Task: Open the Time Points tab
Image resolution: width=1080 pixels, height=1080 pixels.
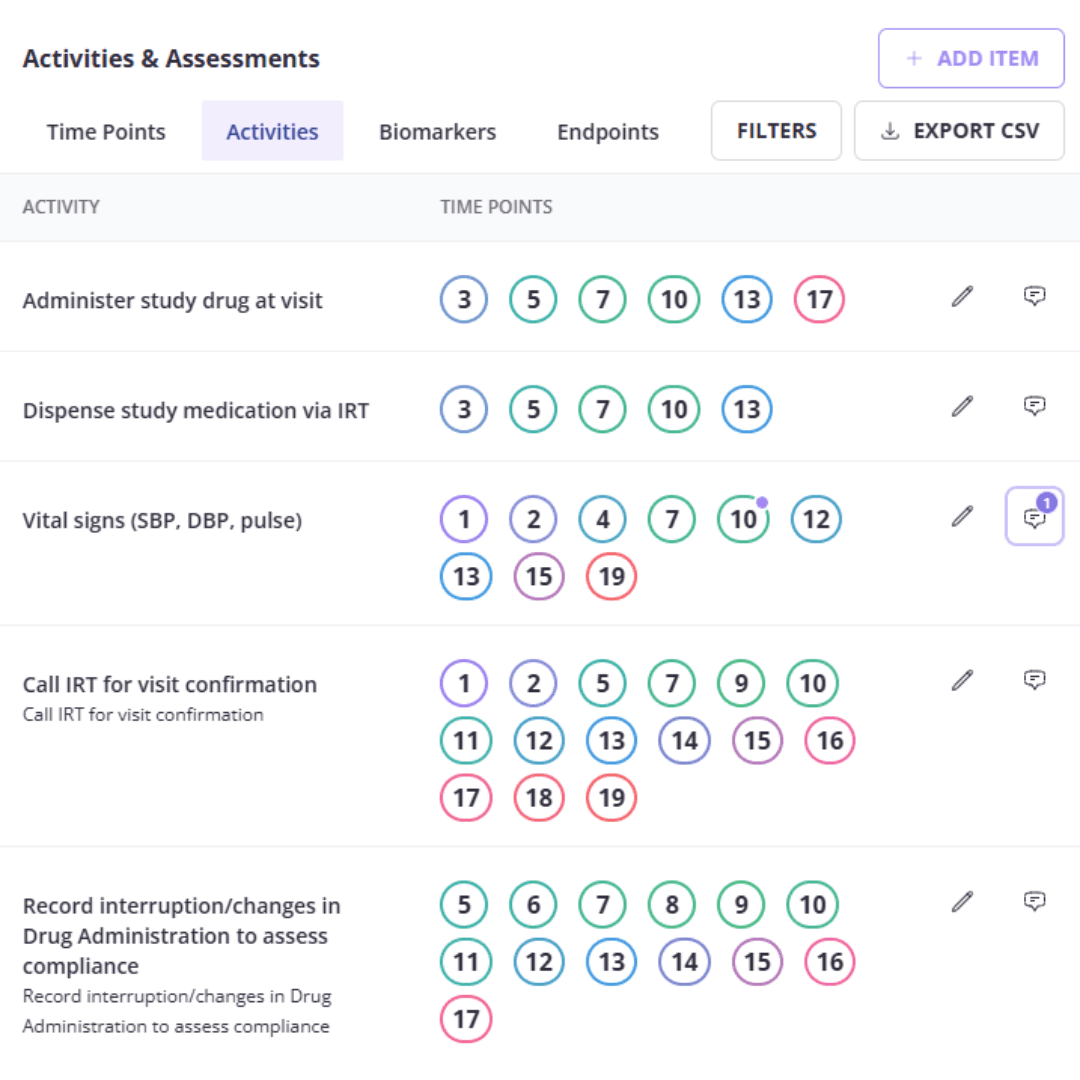Action: 106,131
